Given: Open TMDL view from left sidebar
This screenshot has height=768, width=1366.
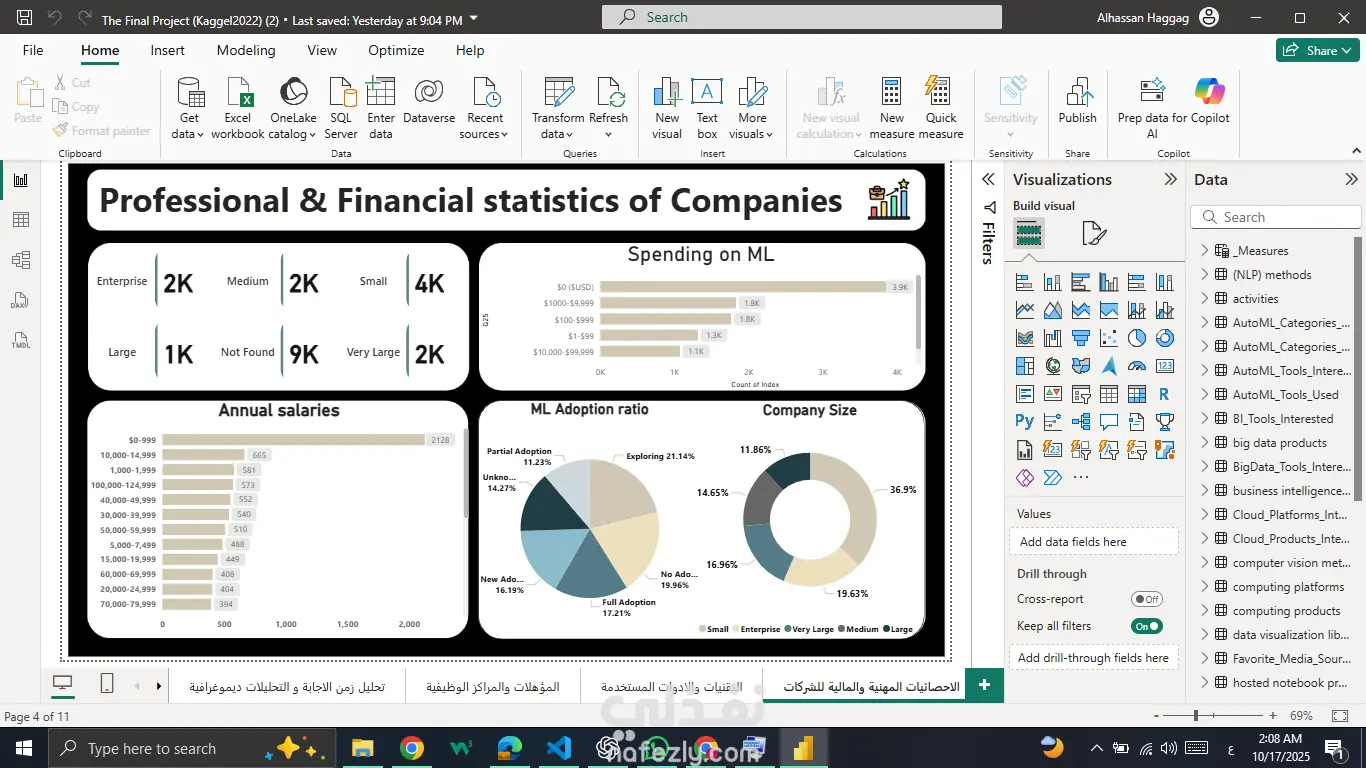Looking at the screenshot, I should (21, 340).
